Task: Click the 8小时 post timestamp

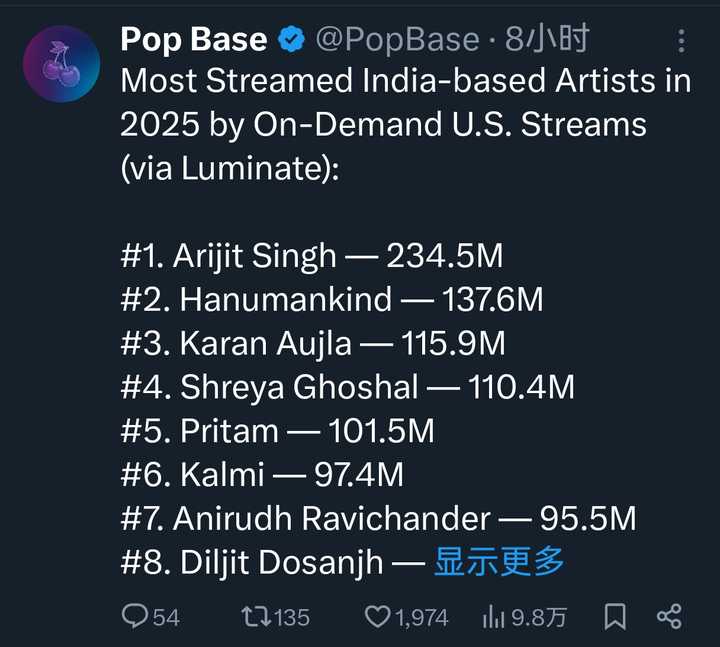Action: [x=547, y=40]
